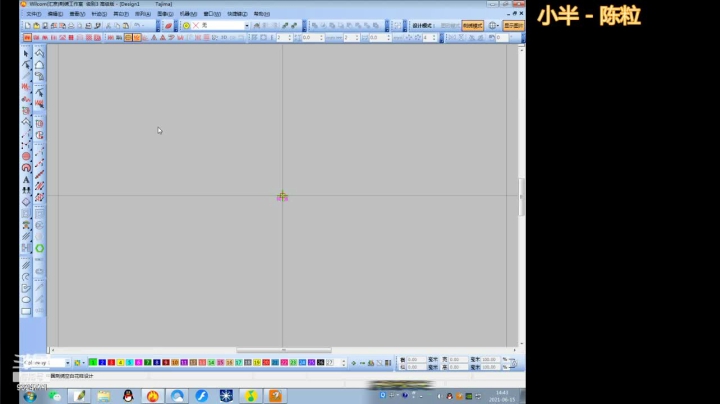The height and width of the screenshot is (404, 720).
Task: Click the red zigzag stitch tool
Action: [x=26, y=87]
